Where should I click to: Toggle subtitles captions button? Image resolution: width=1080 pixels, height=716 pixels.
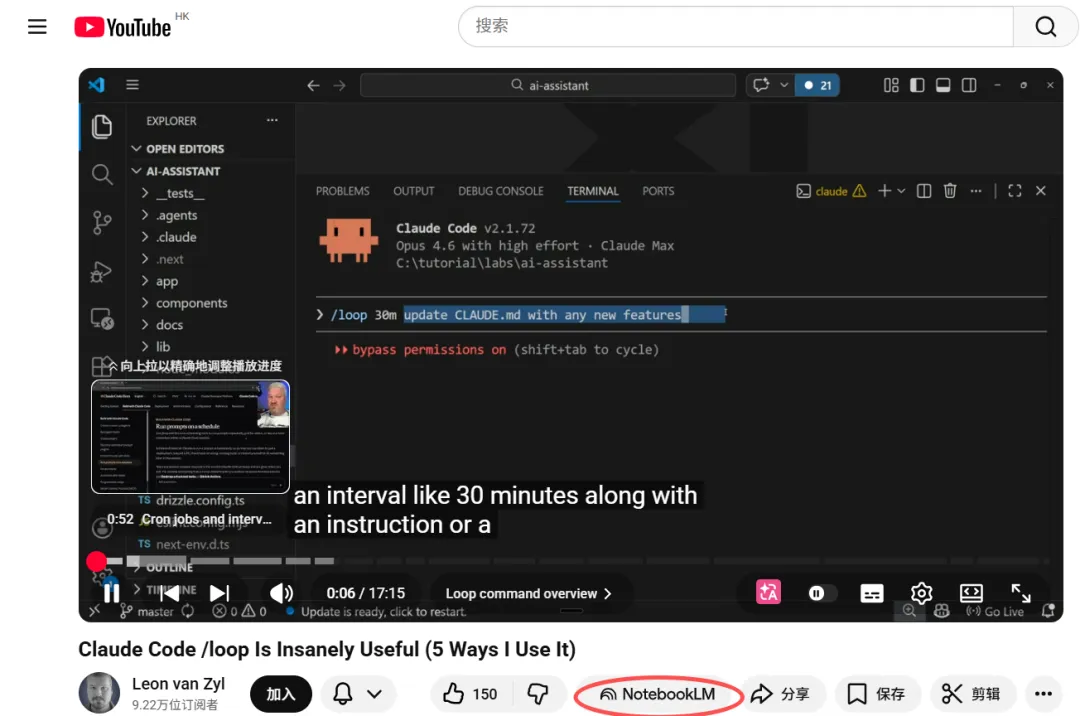[x=871, y=593]
